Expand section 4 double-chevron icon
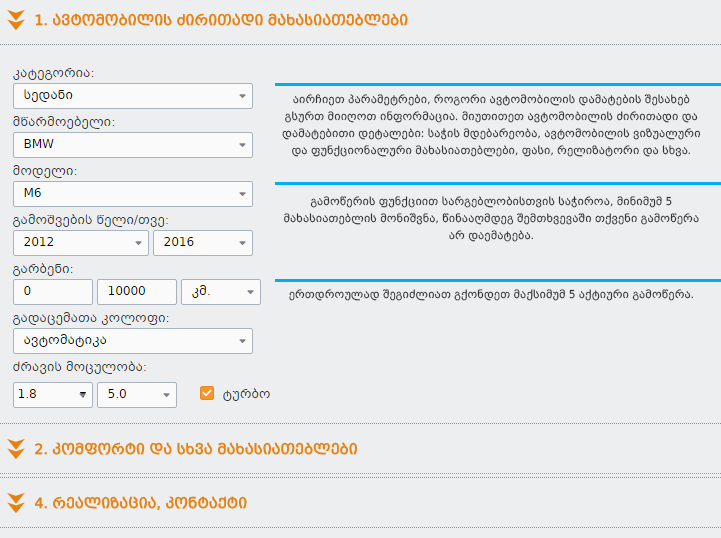This screenshot has width=721, height=538. point(16,503)
